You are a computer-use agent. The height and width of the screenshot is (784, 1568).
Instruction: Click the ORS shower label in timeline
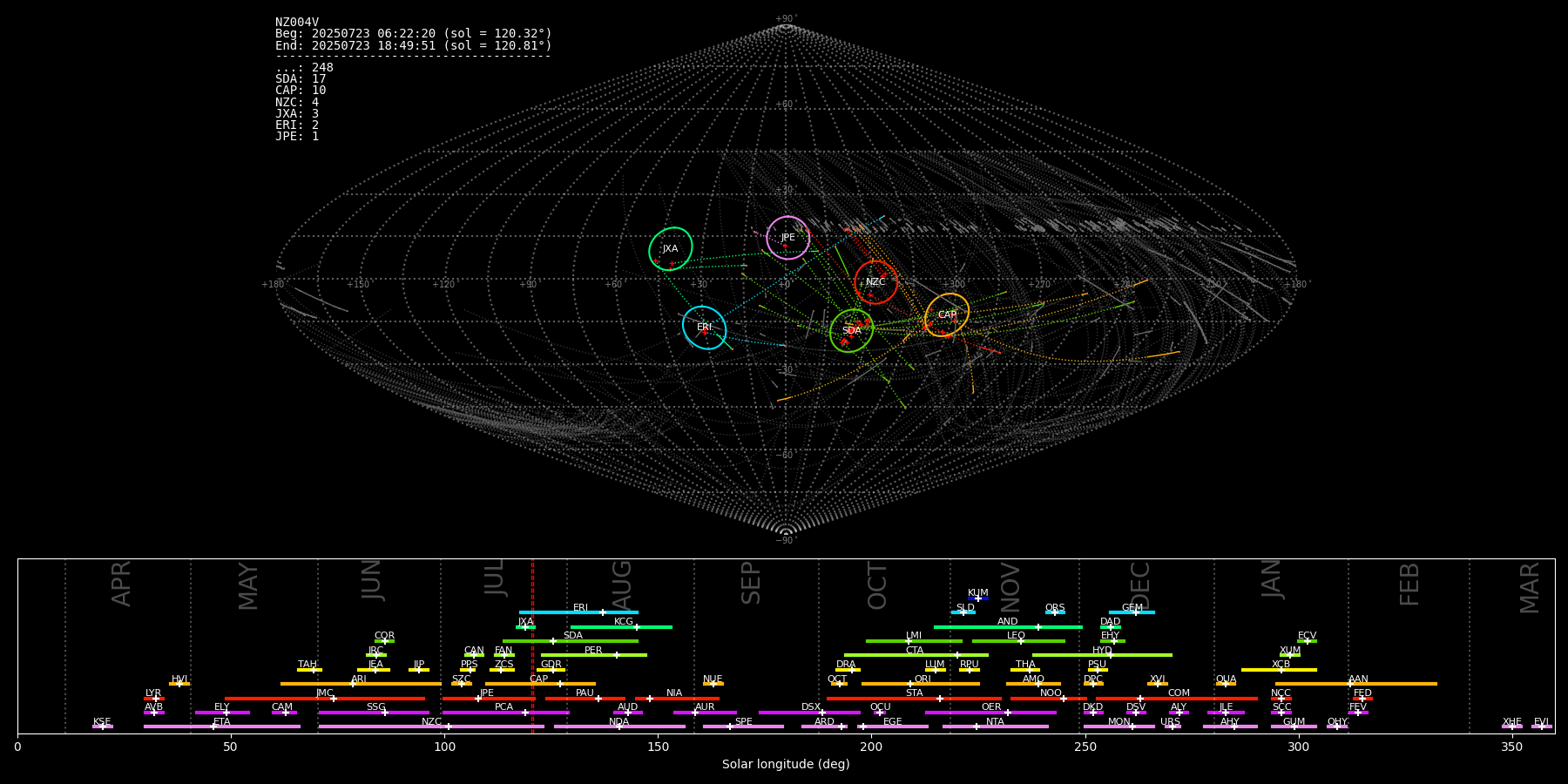tap(1055, 608)
